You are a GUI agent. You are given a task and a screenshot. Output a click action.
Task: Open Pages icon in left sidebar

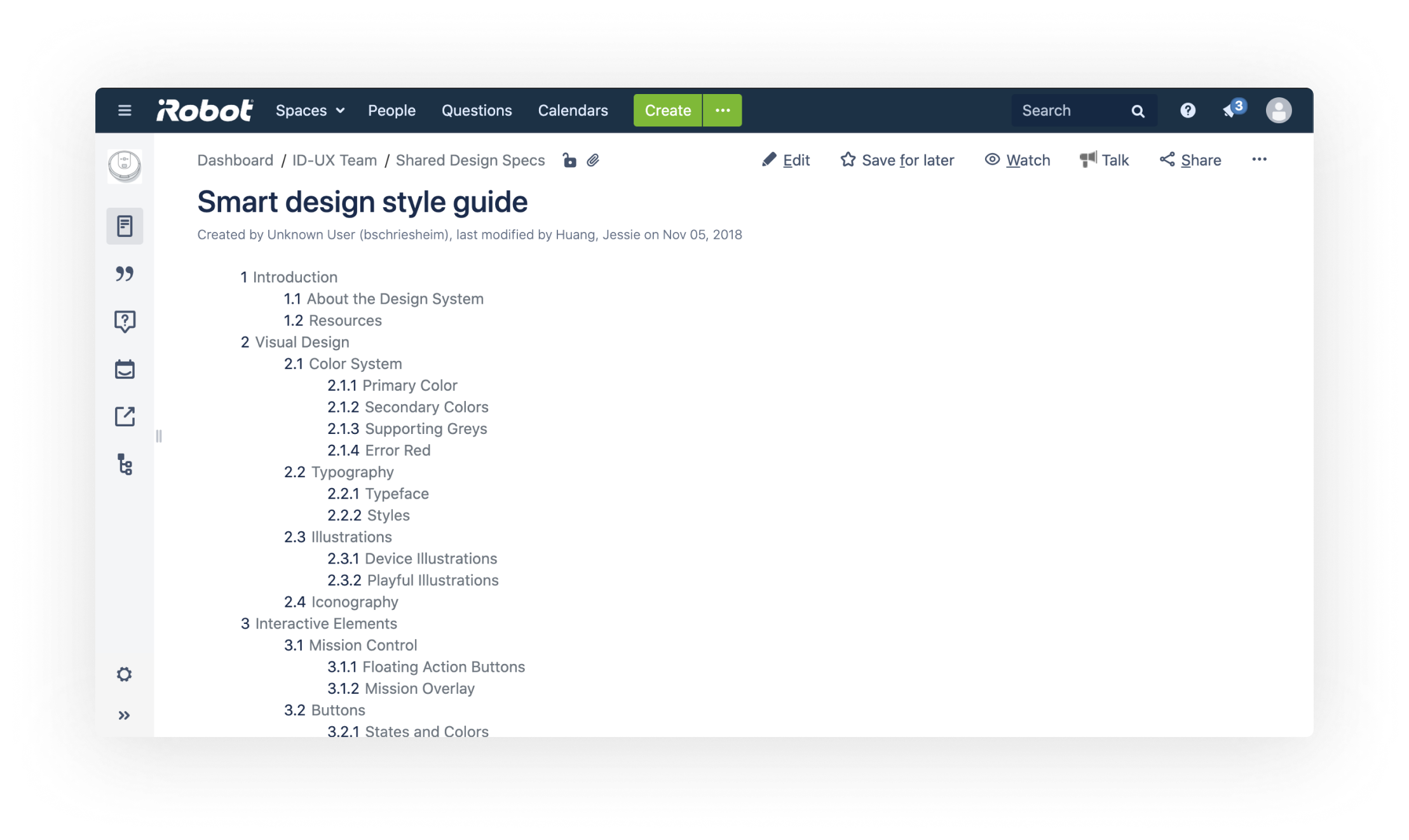coord(125,226)
